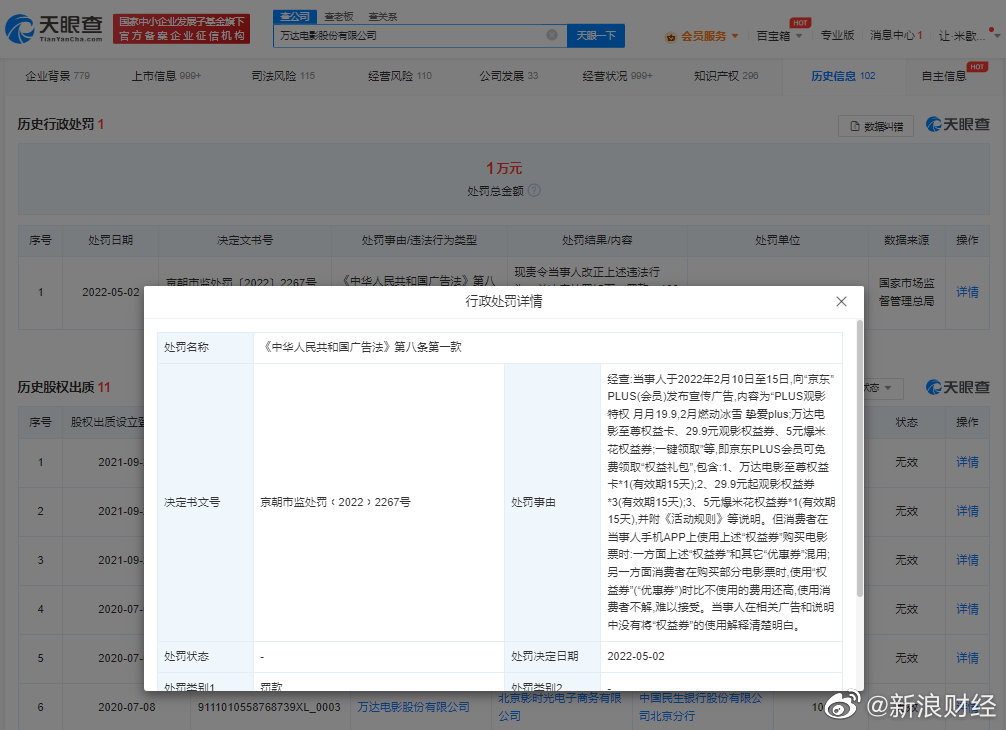Click the TianYanCha logo
The image size is (1006, 730).
coord(54,28)
